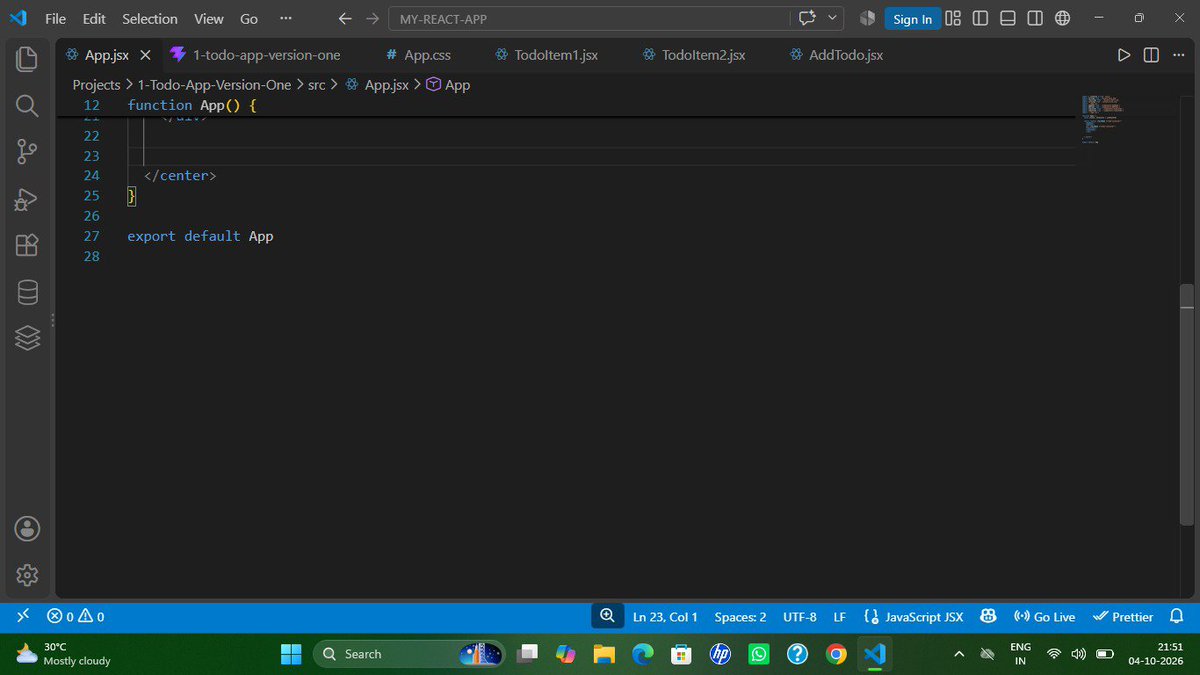
Task: Click UTF-8 encoding indicator
Action: coord(800,617)
